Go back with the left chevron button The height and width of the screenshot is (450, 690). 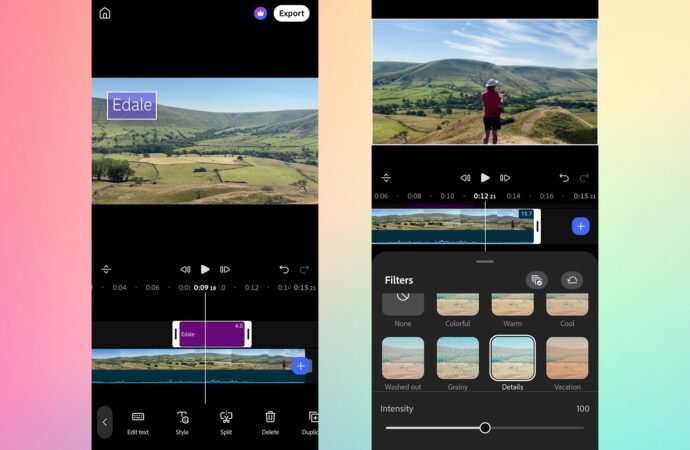point(105,422)
